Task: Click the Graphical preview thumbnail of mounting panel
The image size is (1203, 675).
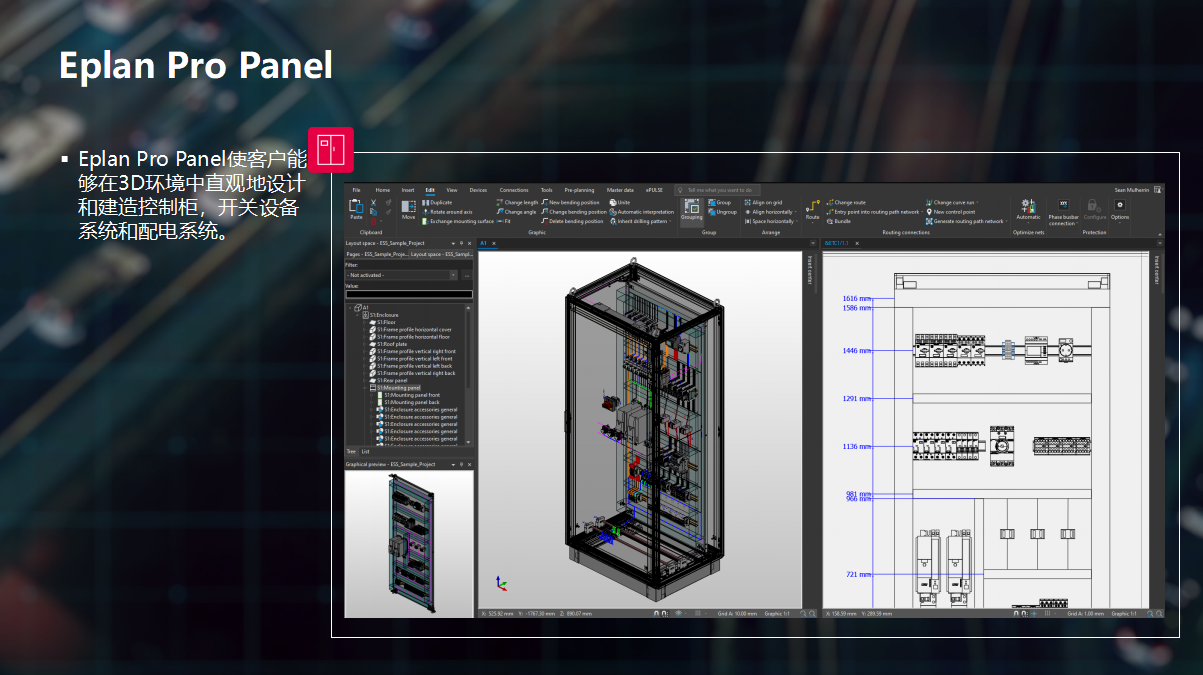Action: click(x=409, y=543)
